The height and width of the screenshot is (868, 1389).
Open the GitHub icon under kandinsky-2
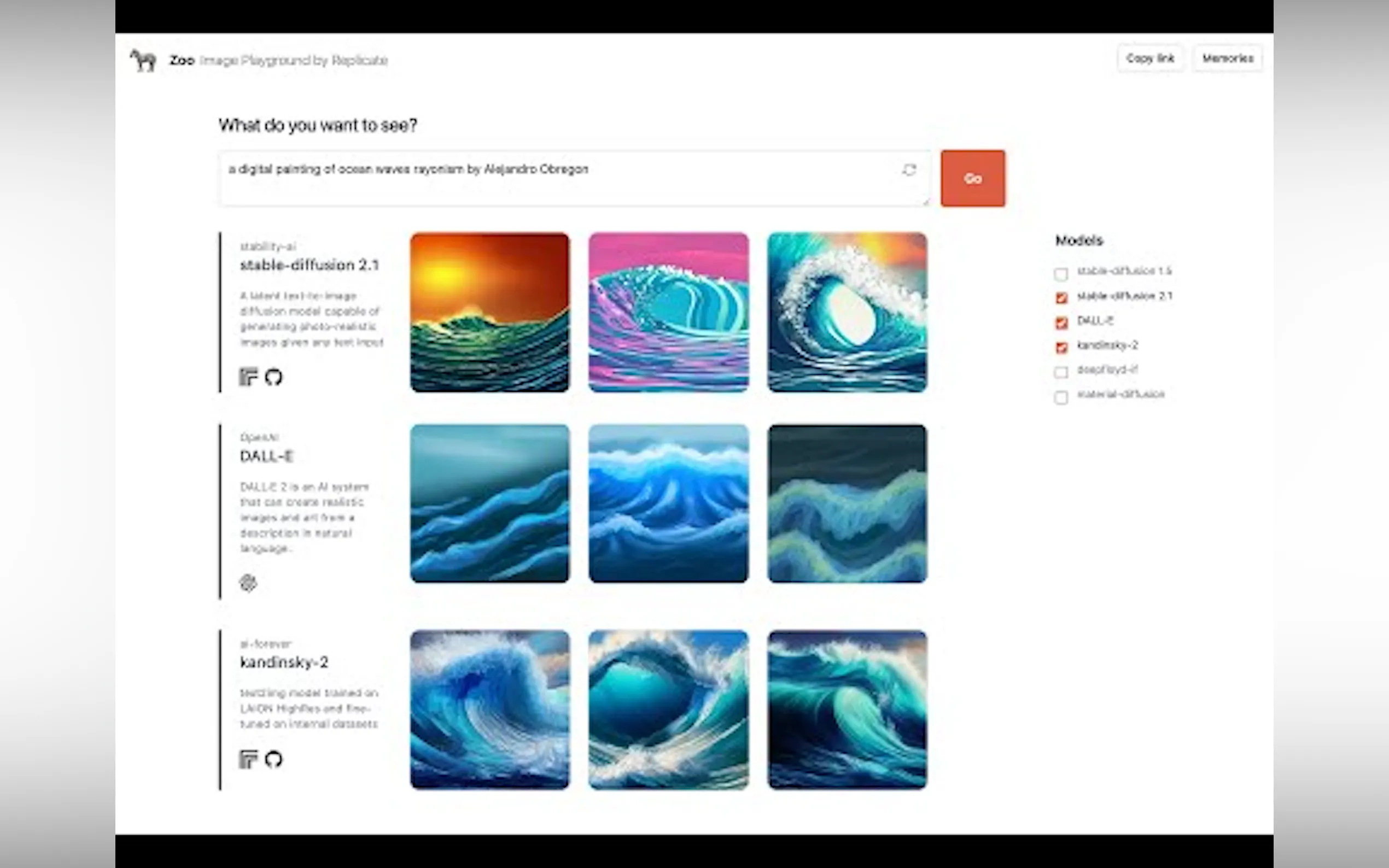[273, 759]
